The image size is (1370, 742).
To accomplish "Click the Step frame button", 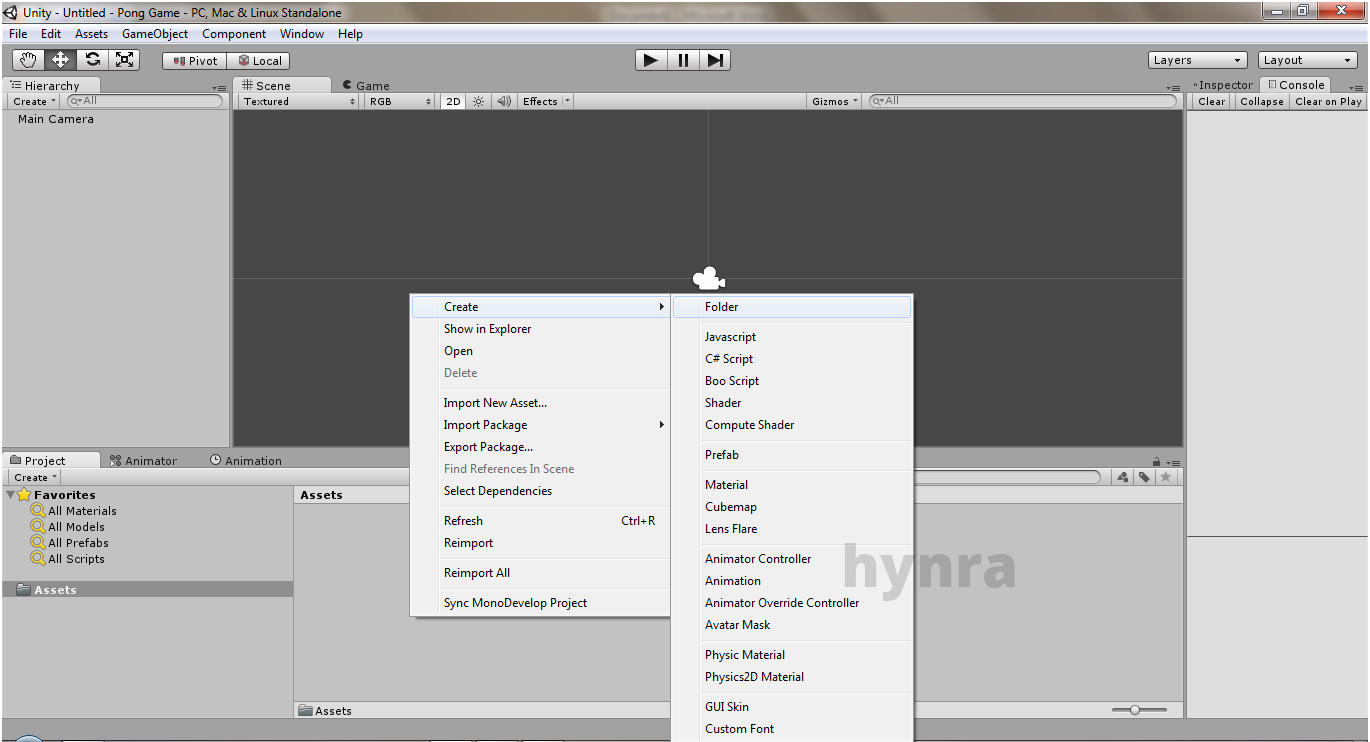I will (x=715, y=60).
